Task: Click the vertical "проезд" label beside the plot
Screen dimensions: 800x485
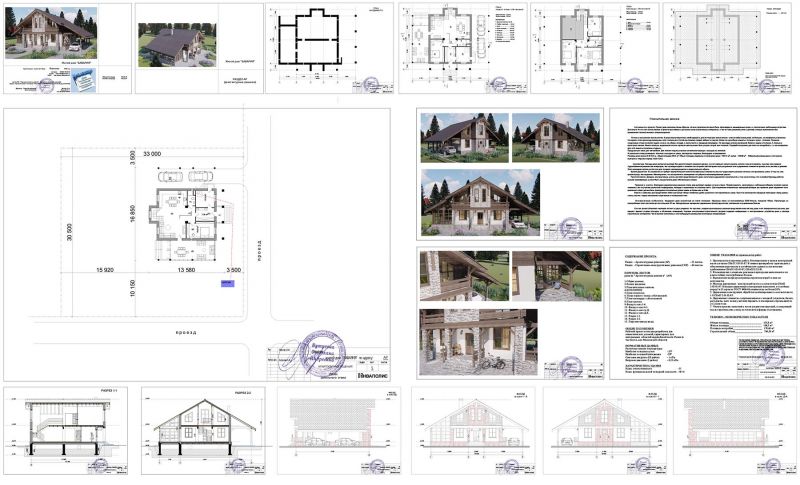Action: pos(259,250)
